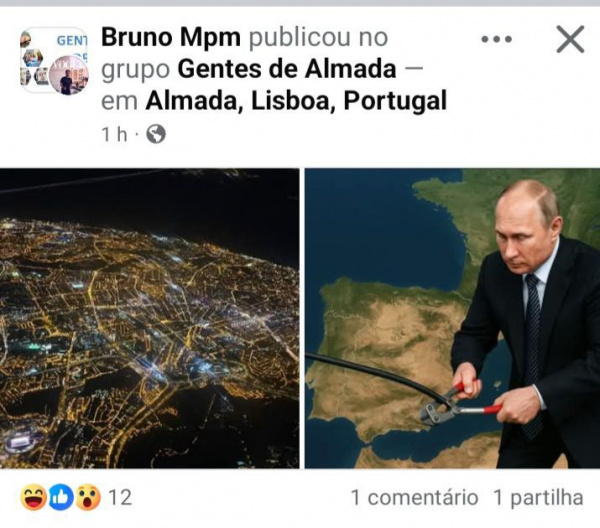Screen dimensions: 600x528
Task: Open Bruno Mpm's profile name link
Action: pyautogui.click(x=171, y=37)
